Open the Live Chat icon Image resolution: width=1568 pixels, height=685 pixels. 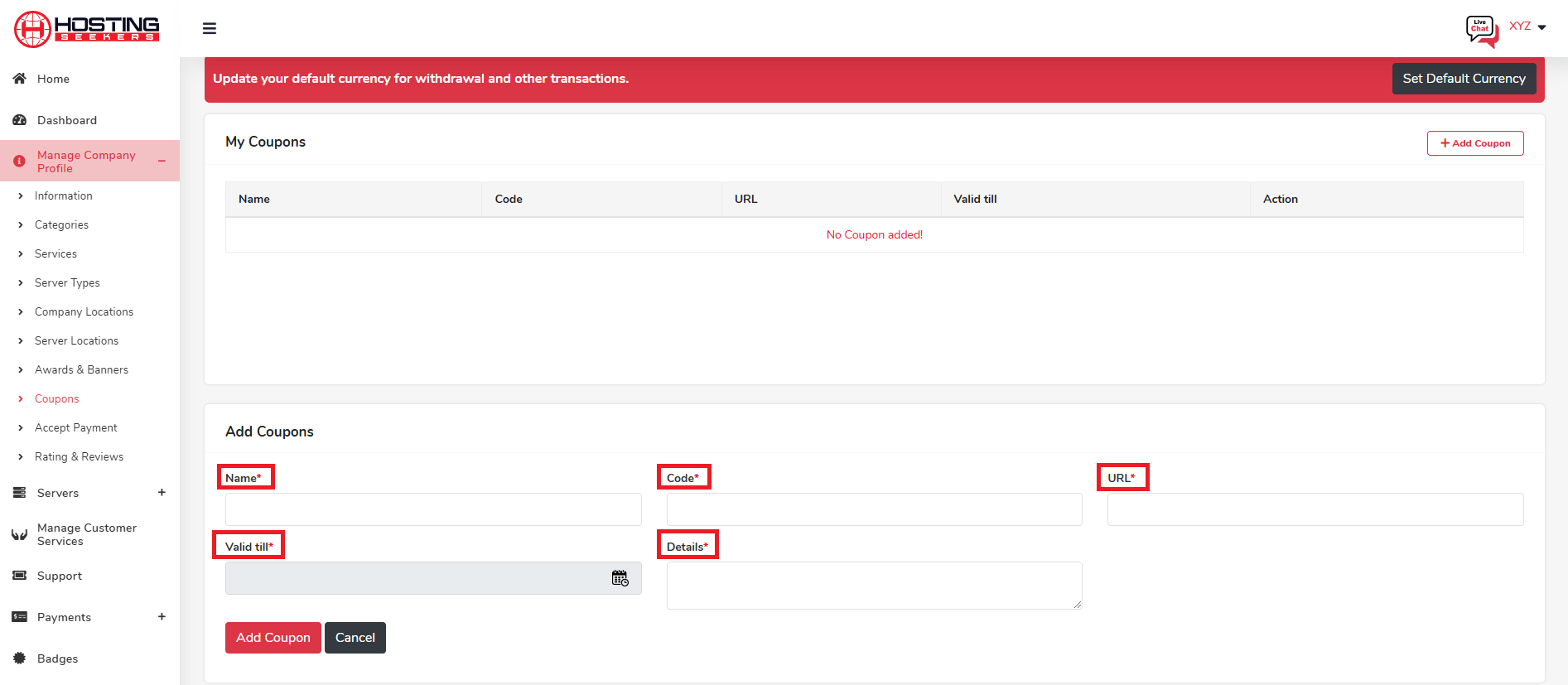coord(1482,31)
